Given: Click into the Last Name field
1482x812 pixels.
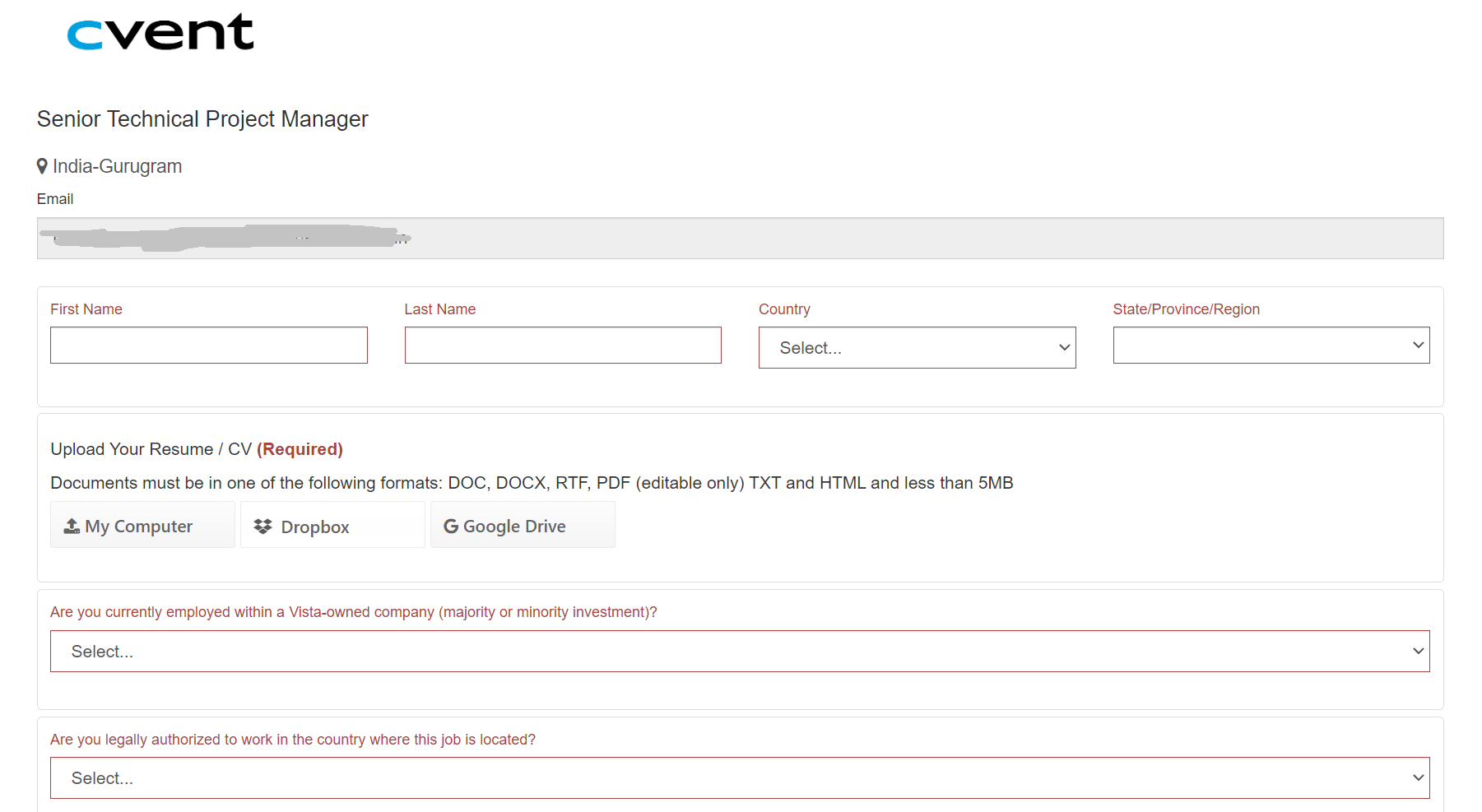Looking at the screenshot, I should (563, 346).
